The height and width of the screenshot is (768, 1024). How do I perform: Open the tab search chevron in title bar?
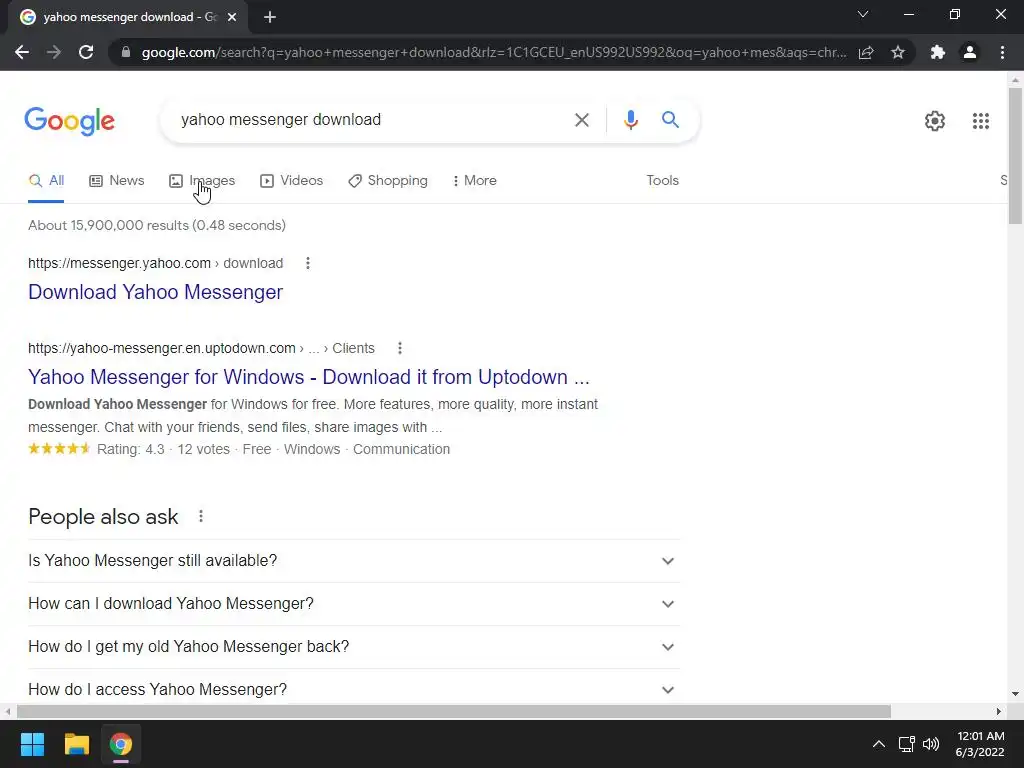[x=863, y=14]
